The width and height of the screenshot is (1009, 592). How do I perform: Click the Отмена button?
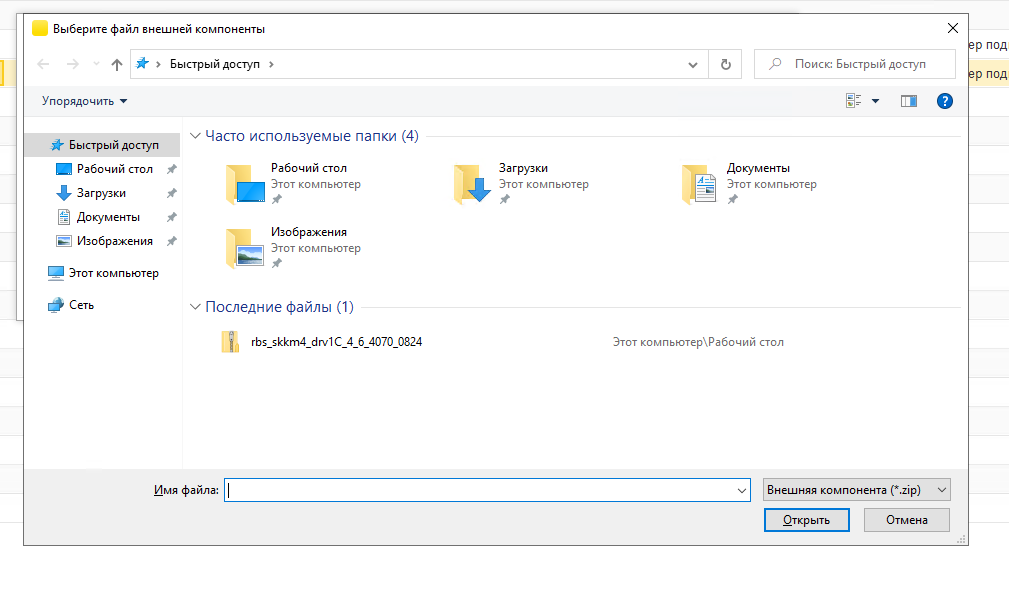pos(906,520)
